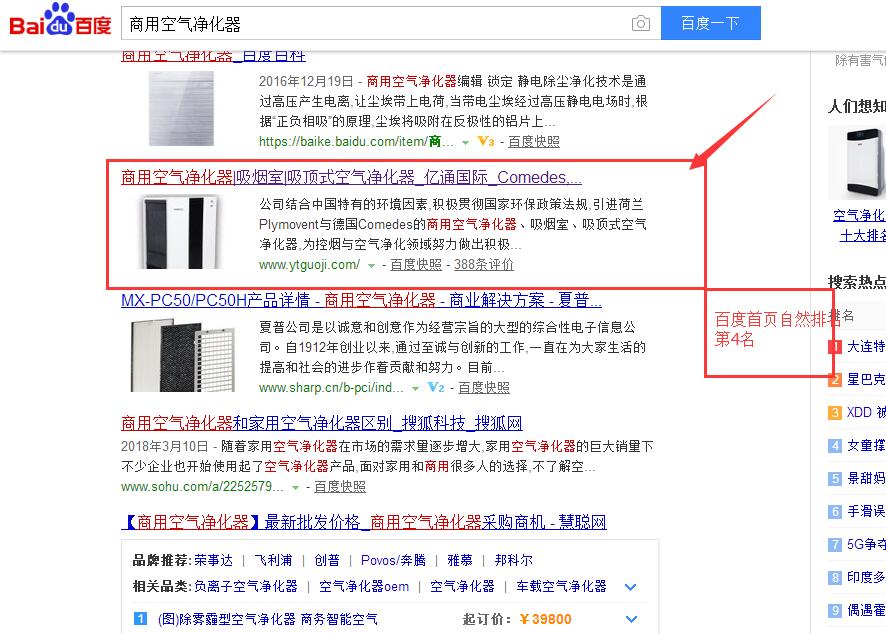Open 搜狐科技 result about 商用空气净化器区别
886x634 pixels.
click(x=322, y=423)
